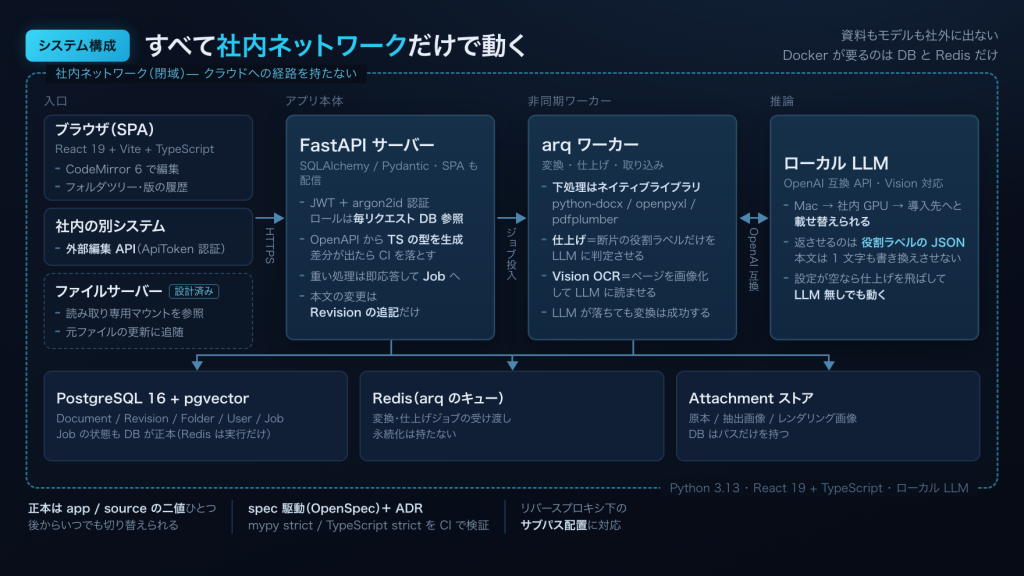Click the bold footnote サブパス配置に対応

point(570,525)
